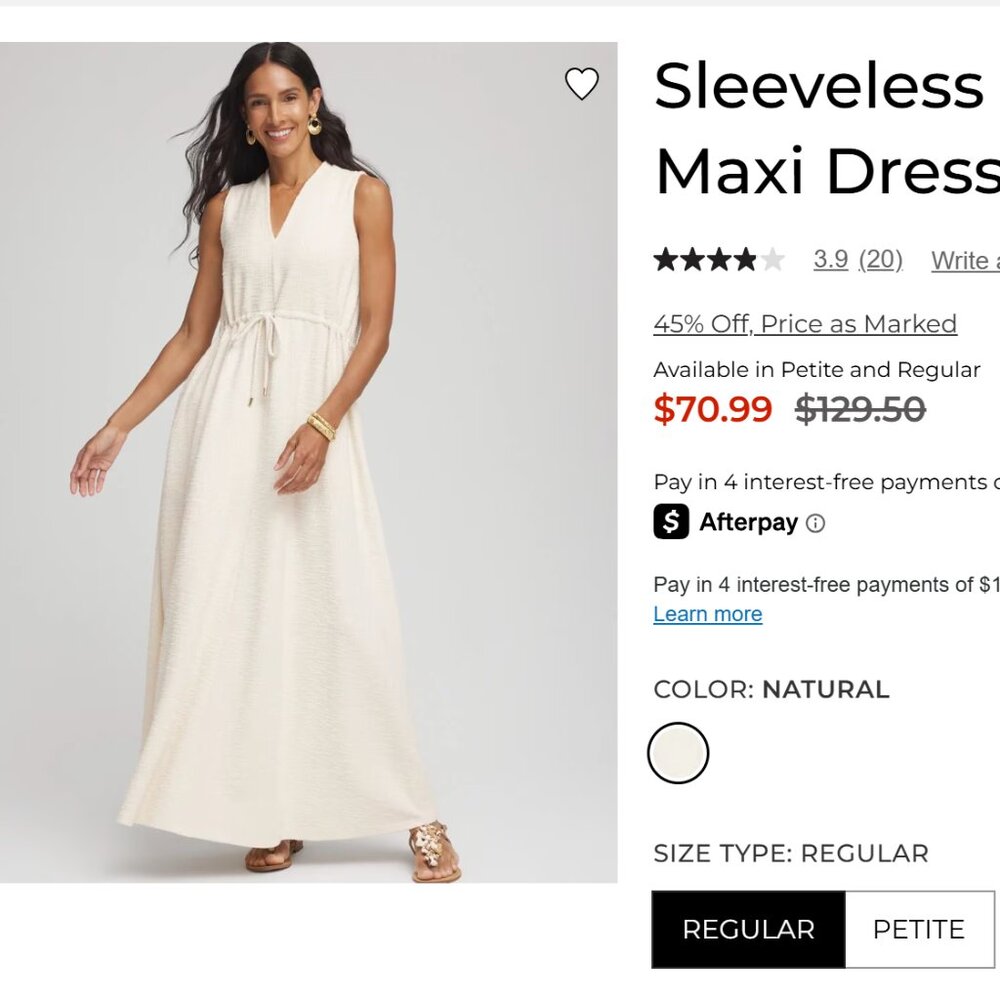Select the NATURAL color swatch
Image resolution: width=1000 pixels, height=1000 pixels.
[679, 752]
